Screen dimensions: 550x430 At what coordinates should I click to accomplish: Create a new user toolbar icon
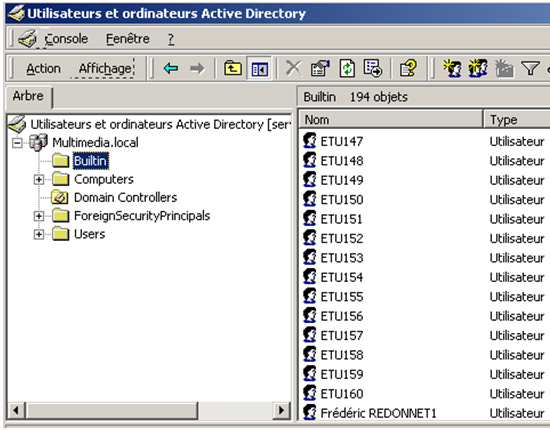pyautogui.click(x=452, y=68)
